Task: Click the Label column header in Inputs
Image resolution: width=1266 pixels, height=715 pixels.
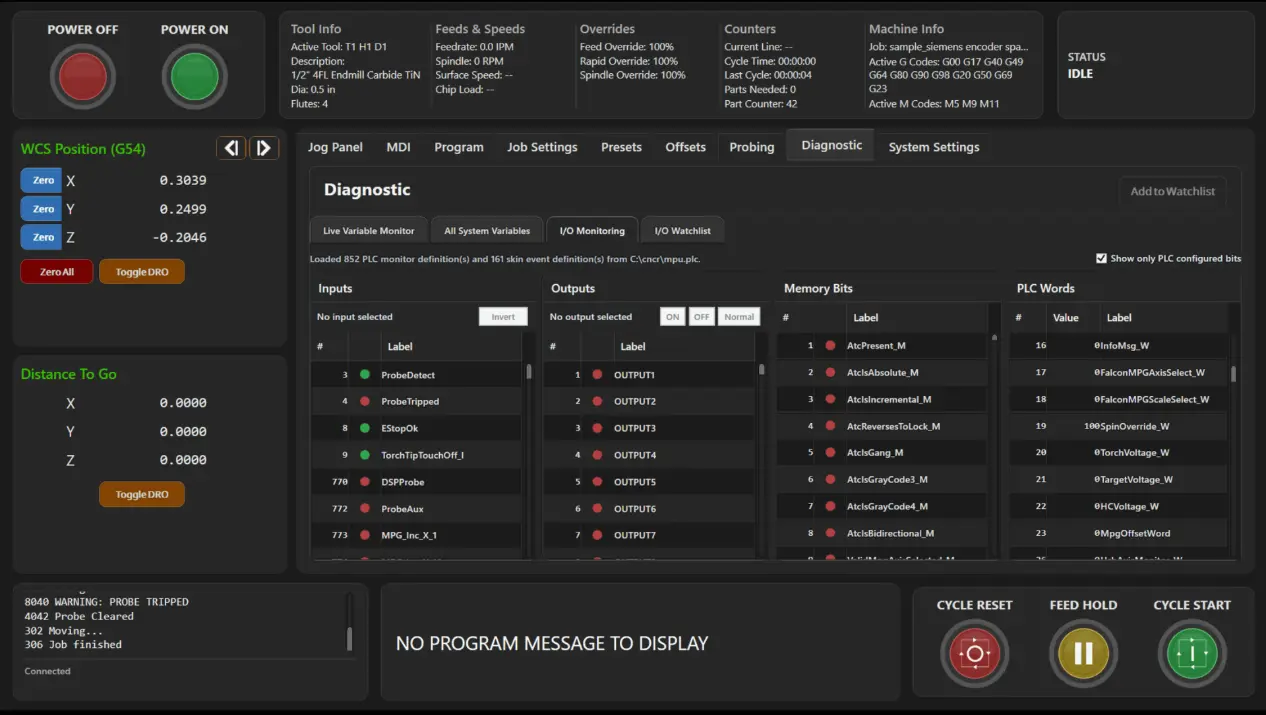Action: 400,347
